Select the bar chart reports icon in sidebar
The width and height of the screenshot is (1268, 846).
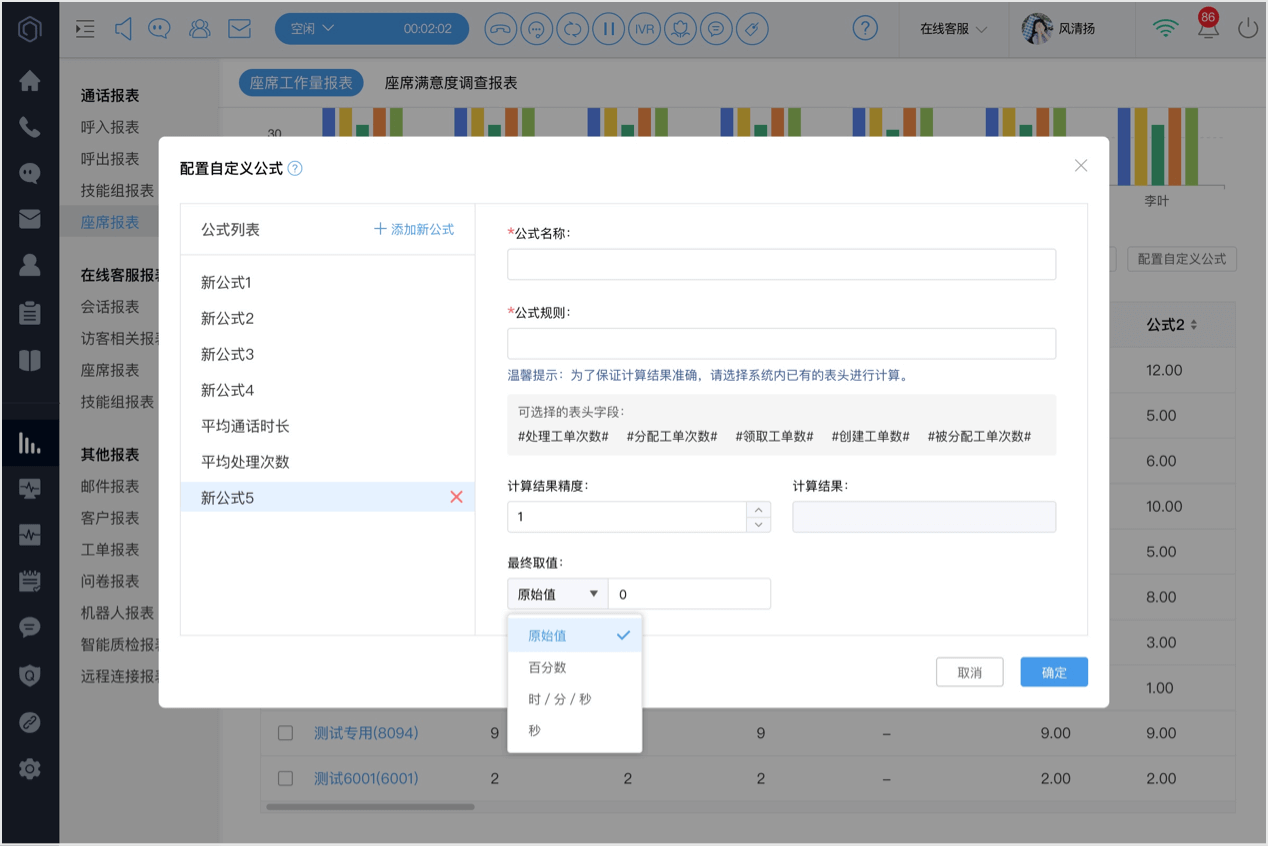pos(30,444)
